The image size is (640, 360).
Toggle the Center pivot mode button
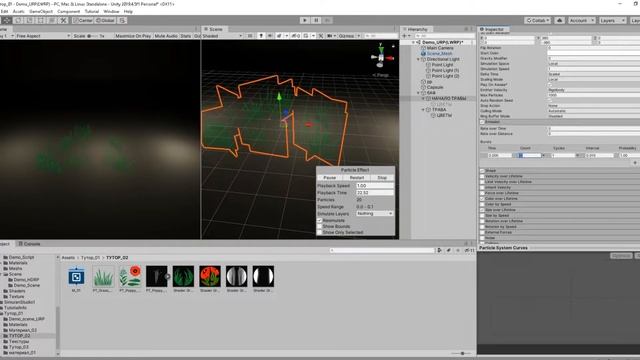(x=83, y=20)
